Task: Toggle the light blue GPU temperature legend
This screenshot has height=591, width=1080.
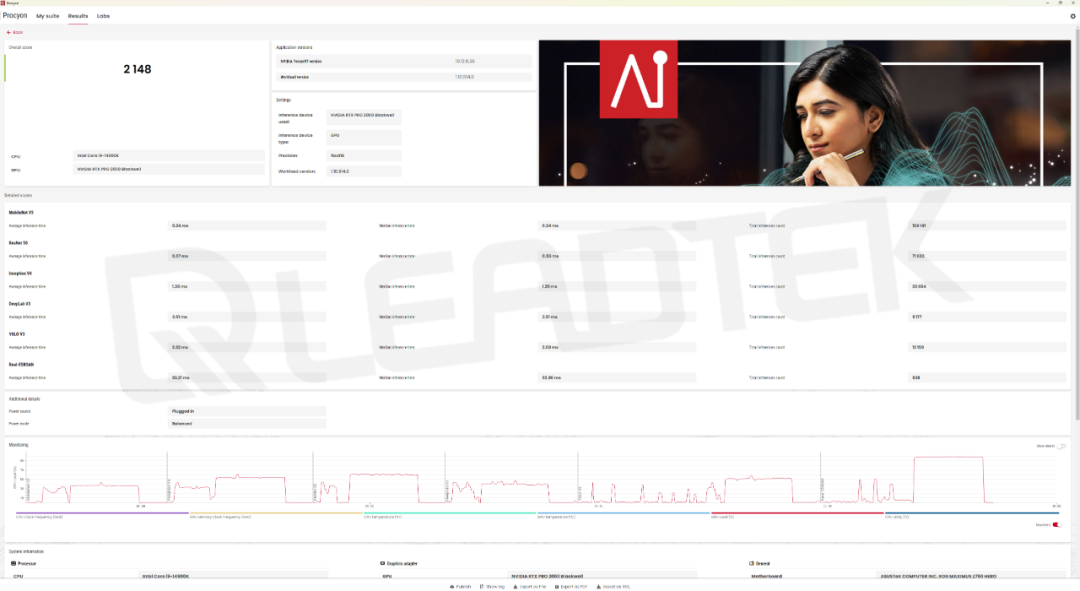Action: point(623,514)
